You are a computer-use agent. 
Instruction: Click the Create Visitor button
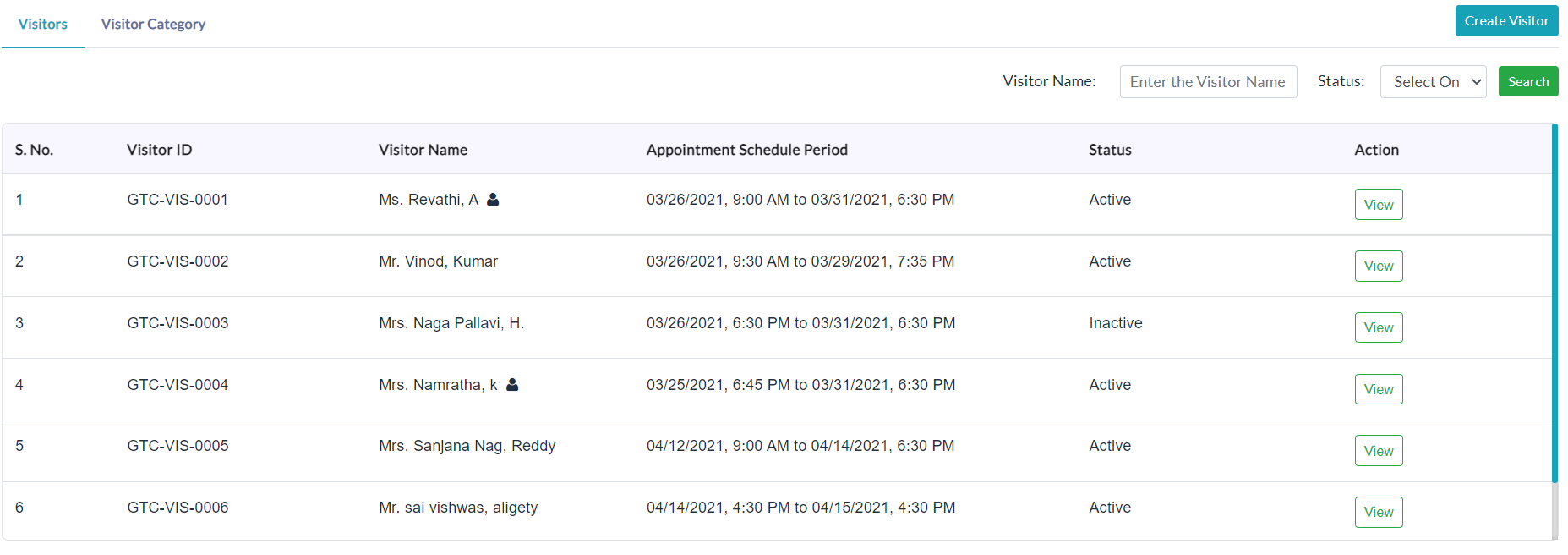tap(1506, 21)
